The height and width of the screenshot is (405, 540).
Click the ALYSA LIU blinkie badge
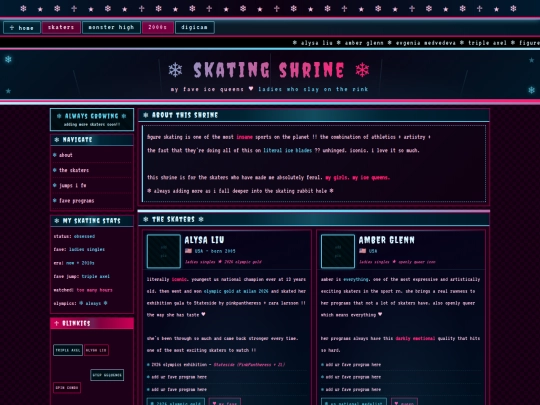pyautogui.click(x=96, y=350)
